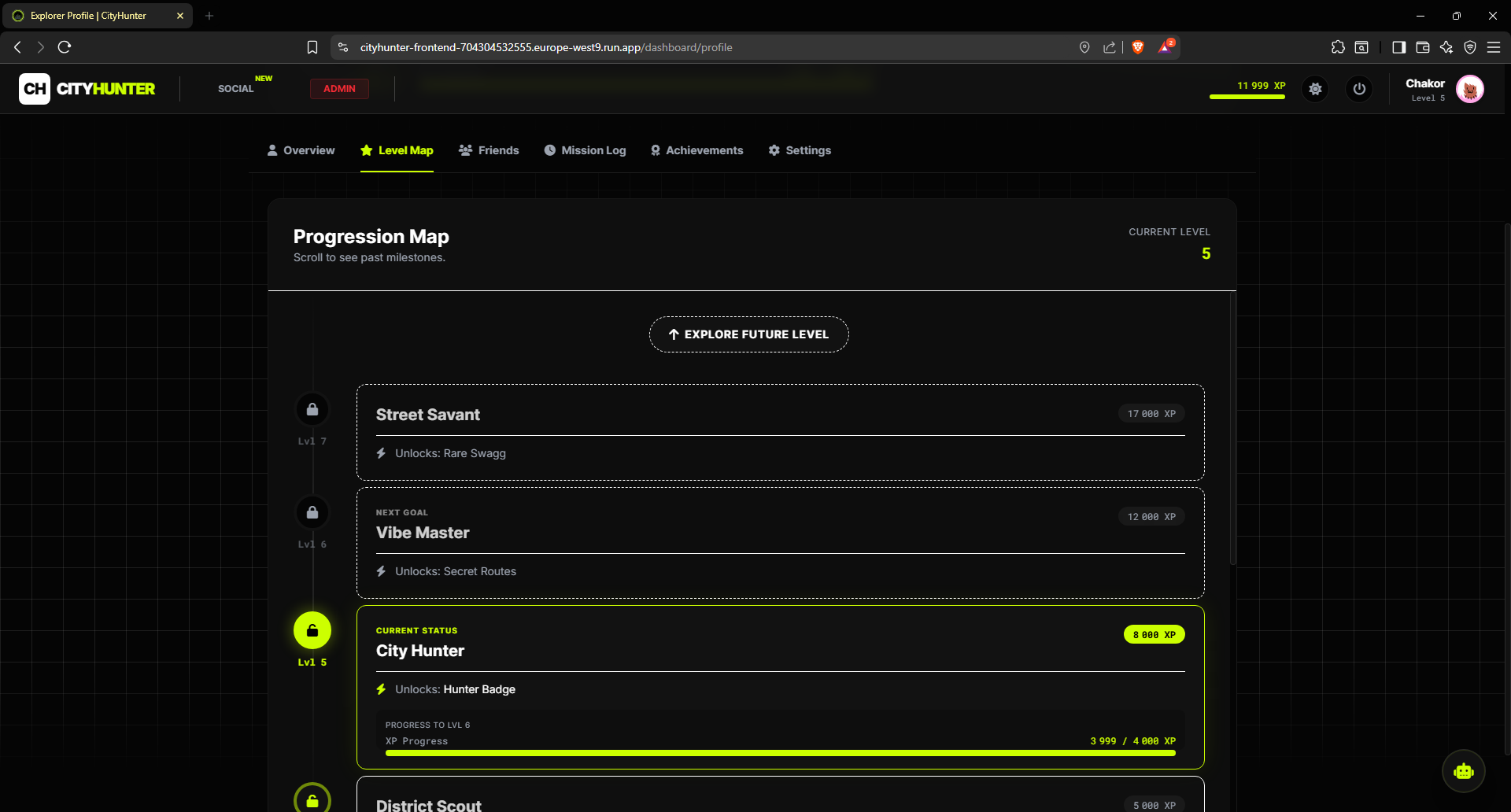Image resolution: width=1511 pixels, height=812 pixels.
Task: Click the header XP progress bar
Action: 1247,97
